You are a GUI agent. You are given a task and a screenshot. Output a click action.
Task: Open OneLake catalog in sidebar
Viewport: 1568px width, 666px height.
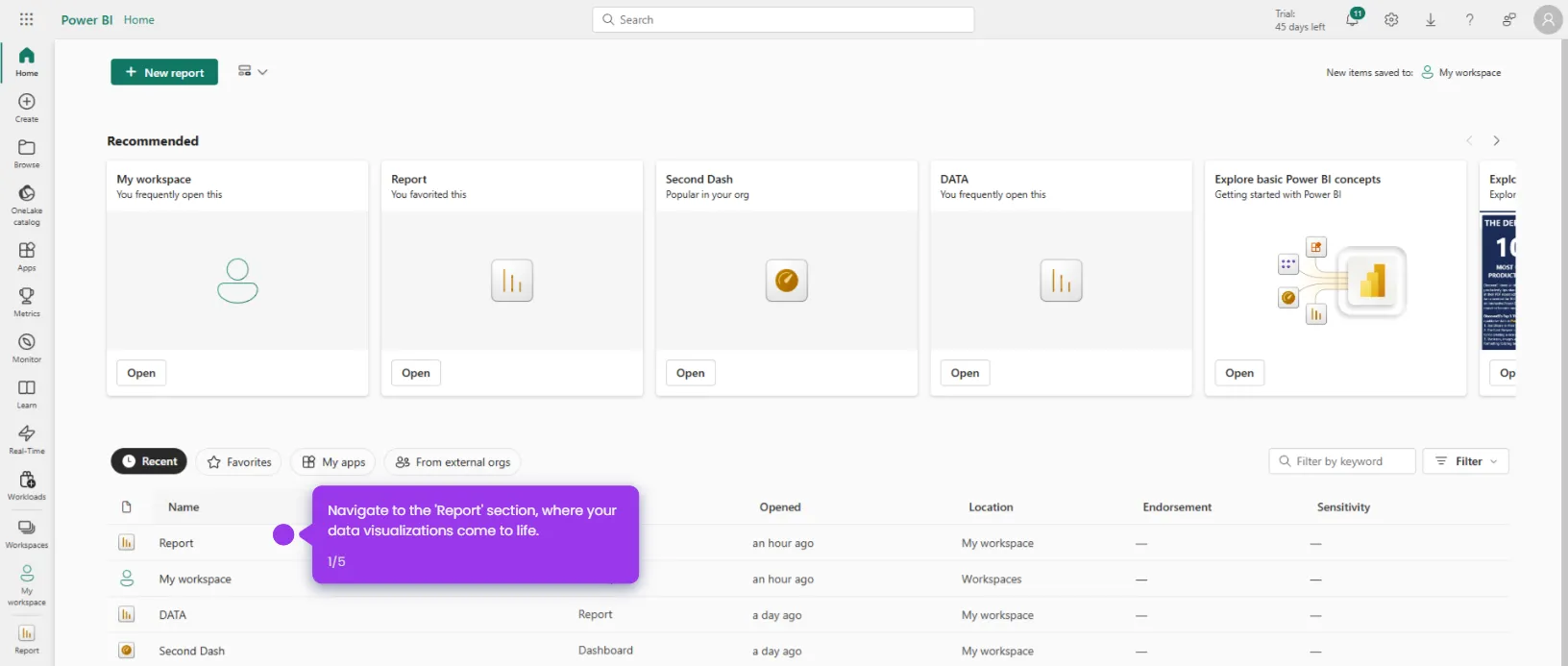coord(27,205)
